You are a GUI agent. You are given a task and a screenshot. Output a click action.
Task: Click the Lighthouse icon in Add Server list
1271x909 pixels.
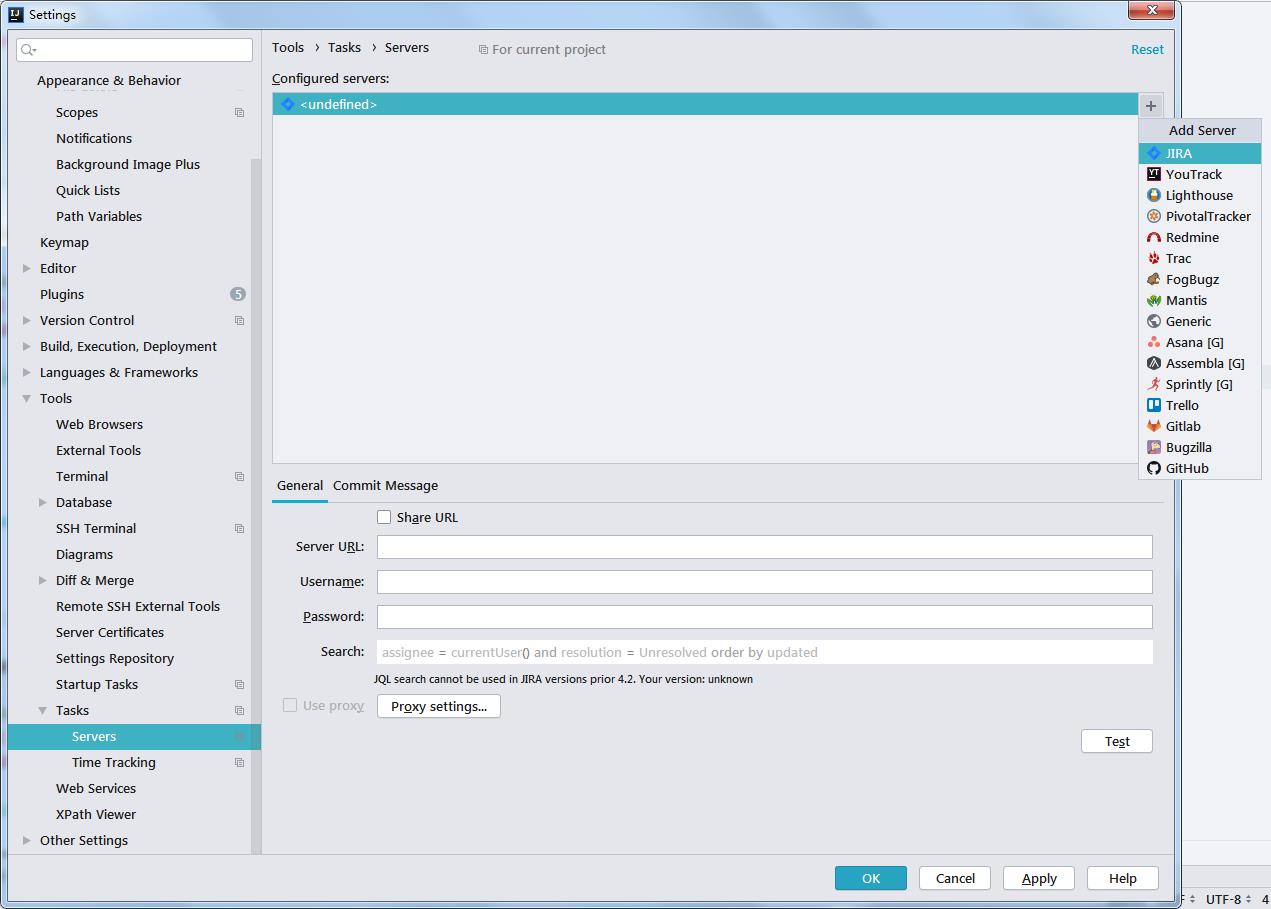coord(1154,195)
